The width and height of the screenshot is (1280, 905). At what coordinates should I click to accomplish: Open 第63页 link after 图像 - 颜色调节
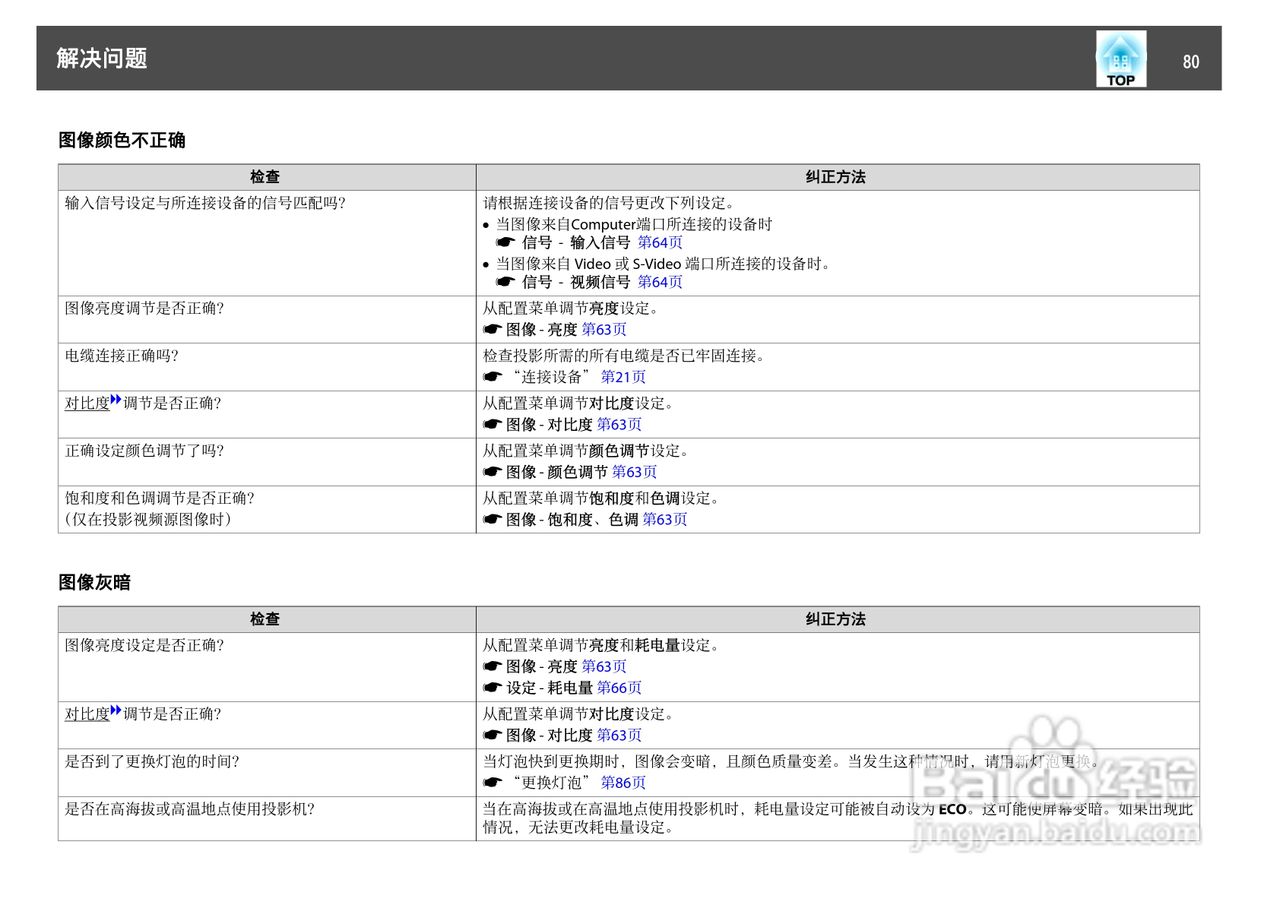click(634, 472)
